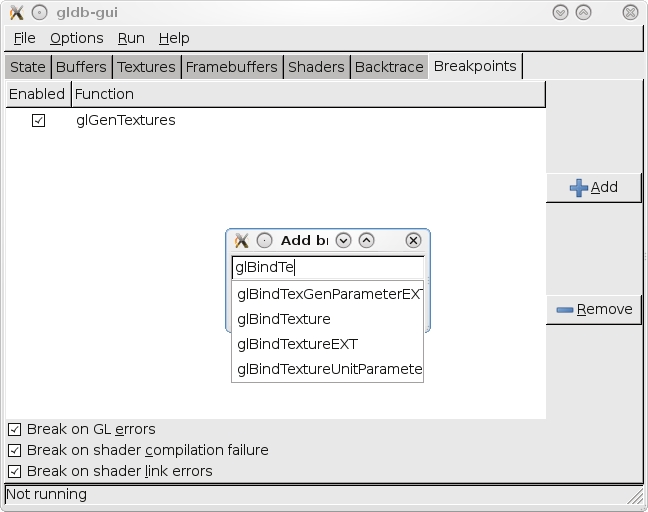Viewport: 648px width, 512px height.
Task: Select glBindTextureEXT suggestion
Action: tap(297, 344)
